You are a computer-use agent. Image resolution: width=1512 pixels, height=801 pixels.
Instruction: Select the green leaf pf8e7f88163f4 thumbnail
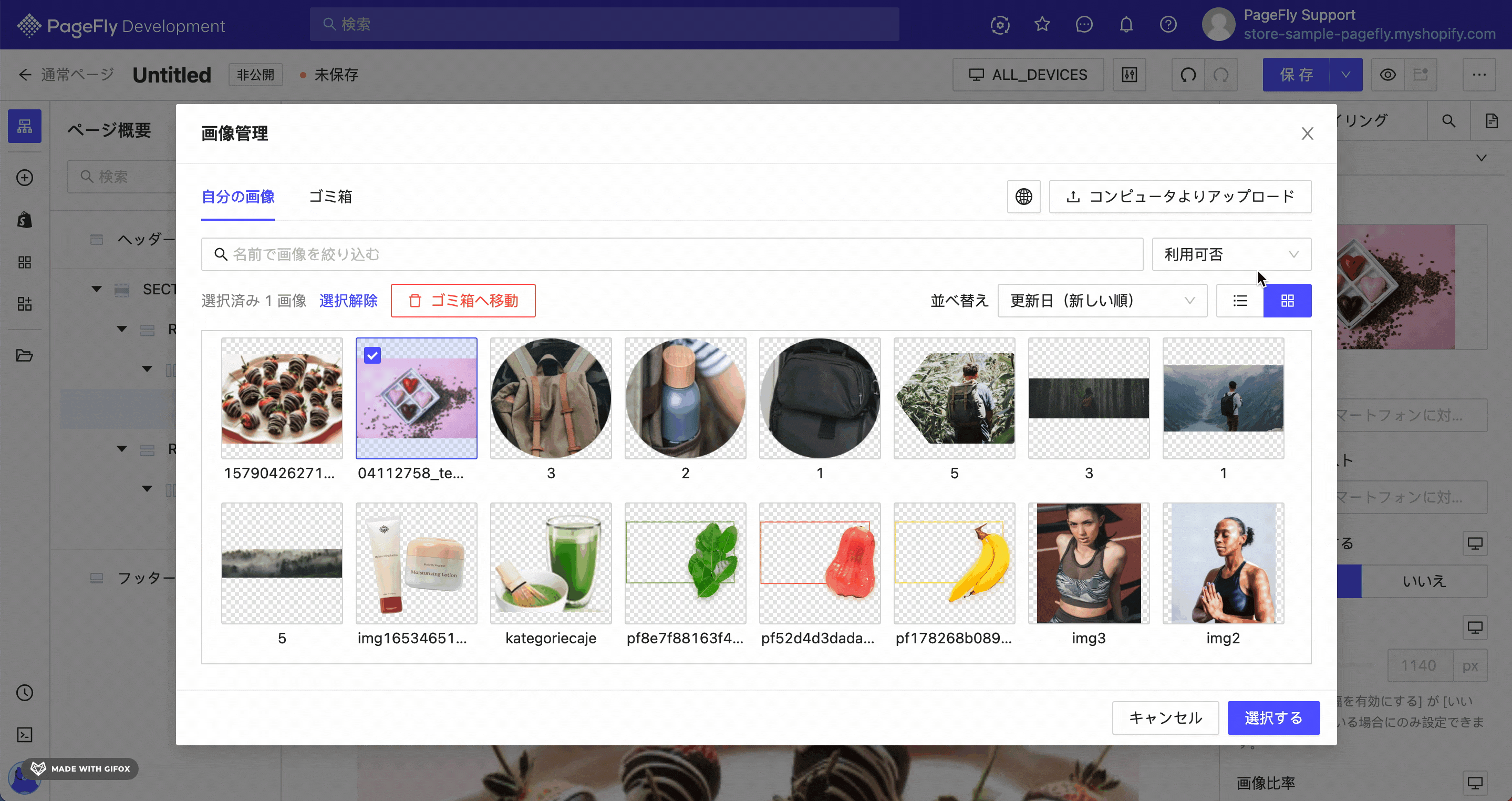[x=685, y=563]
